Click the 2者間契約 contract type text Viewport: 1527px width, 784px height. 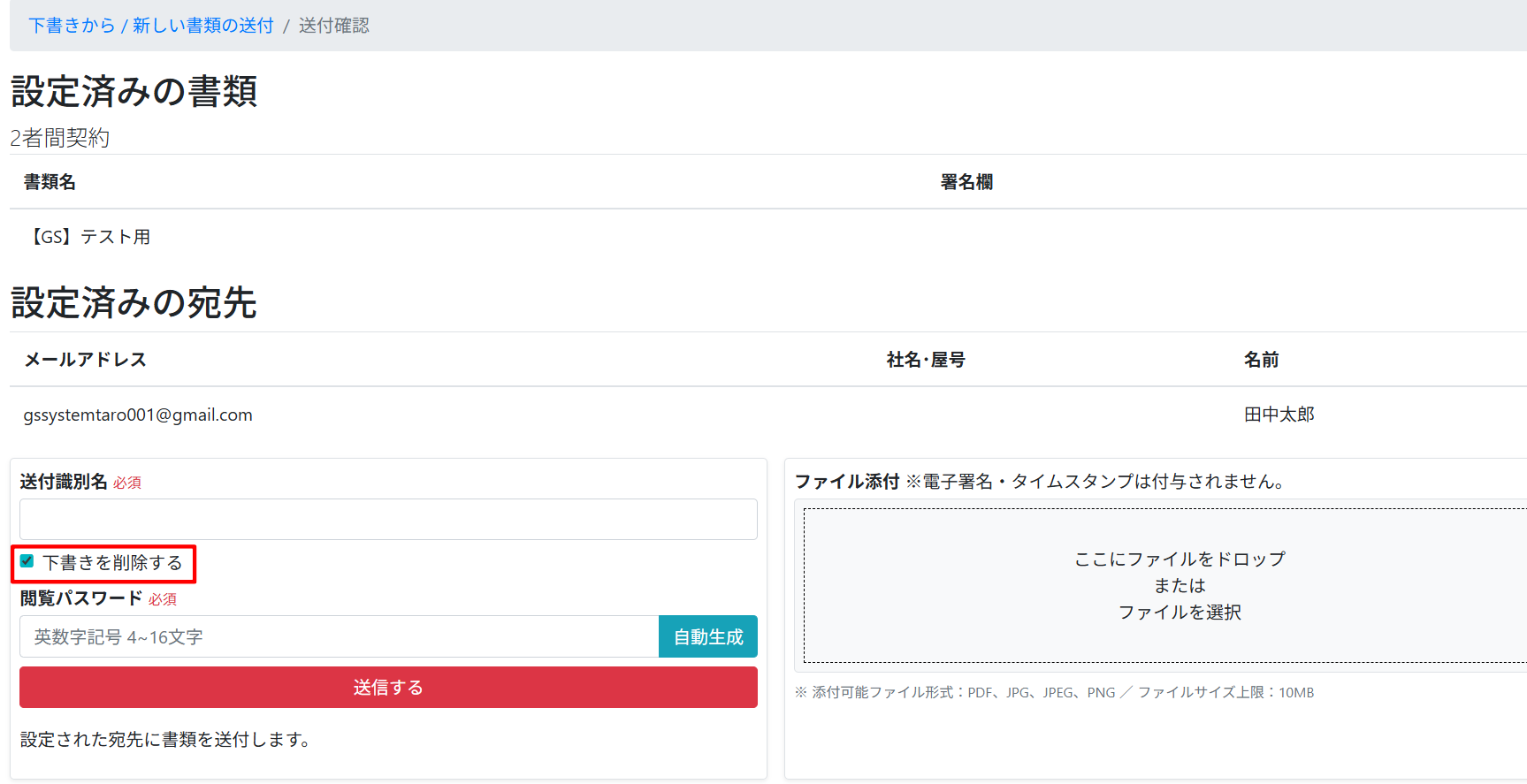coord(59,138)
